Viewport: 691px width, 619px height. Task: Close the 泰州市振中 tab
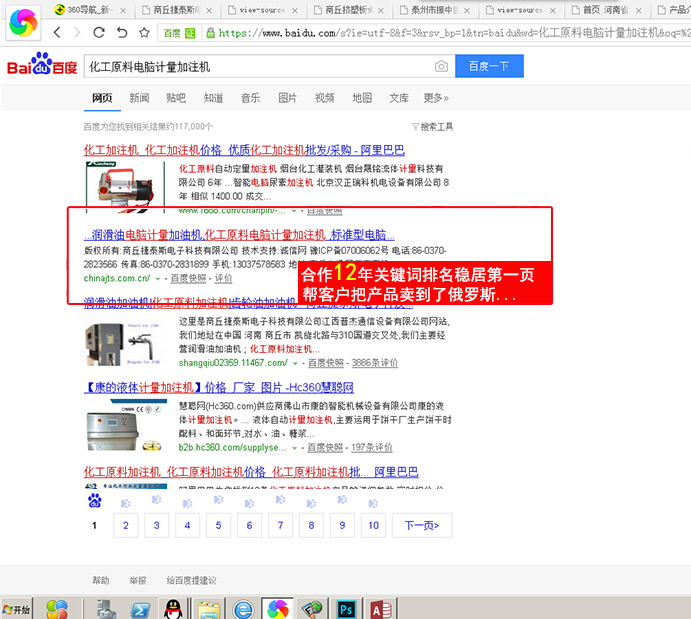pos(467,11)
